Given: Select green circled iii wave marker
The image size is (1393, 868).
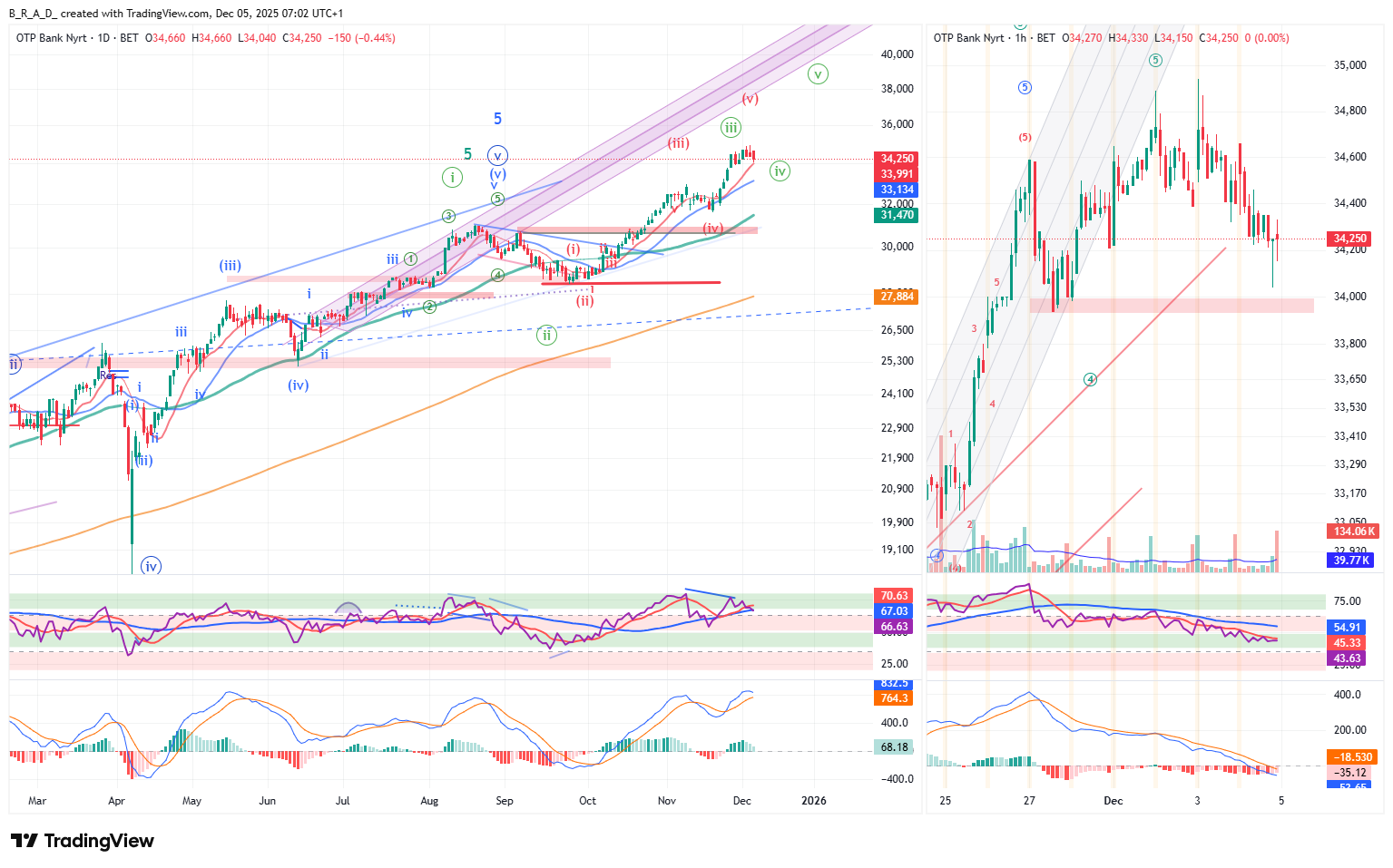Looking at the screenshot, I should point(731,127).
